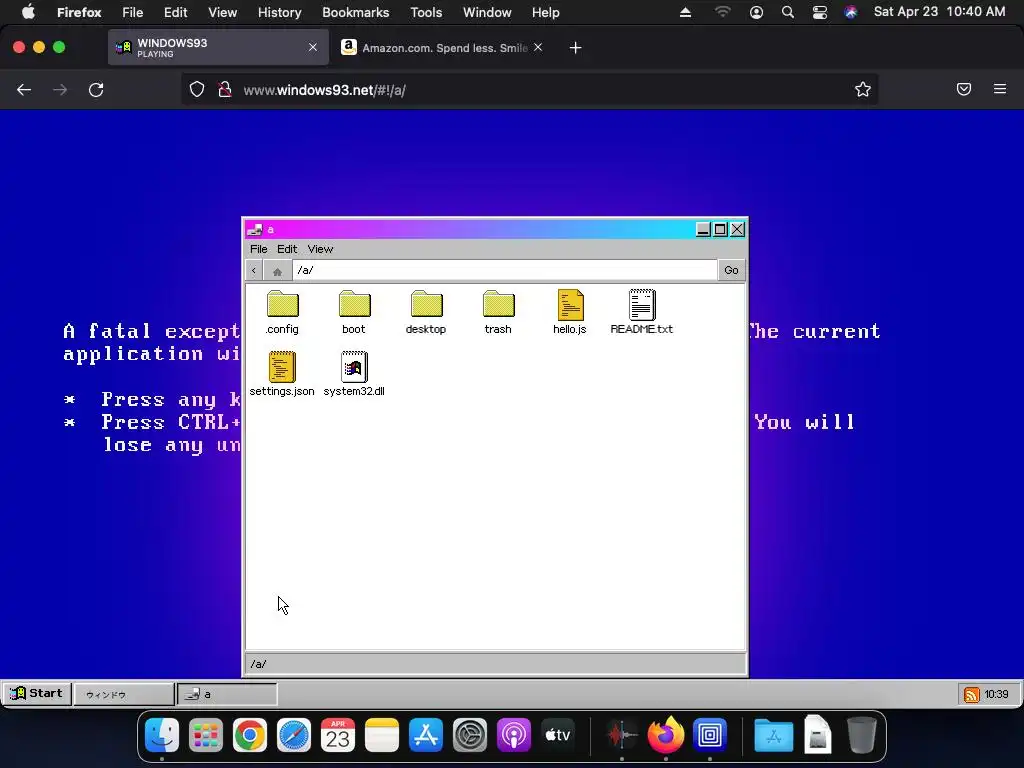The image size is (1024, 768).
Task: Open App Store from the Dock
Action: (x=426, y=735)
